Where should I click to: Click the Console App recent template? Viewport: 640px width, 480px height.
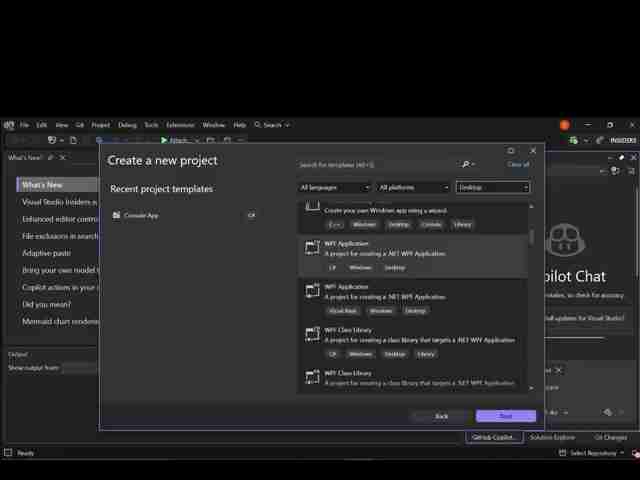[184, 216]
